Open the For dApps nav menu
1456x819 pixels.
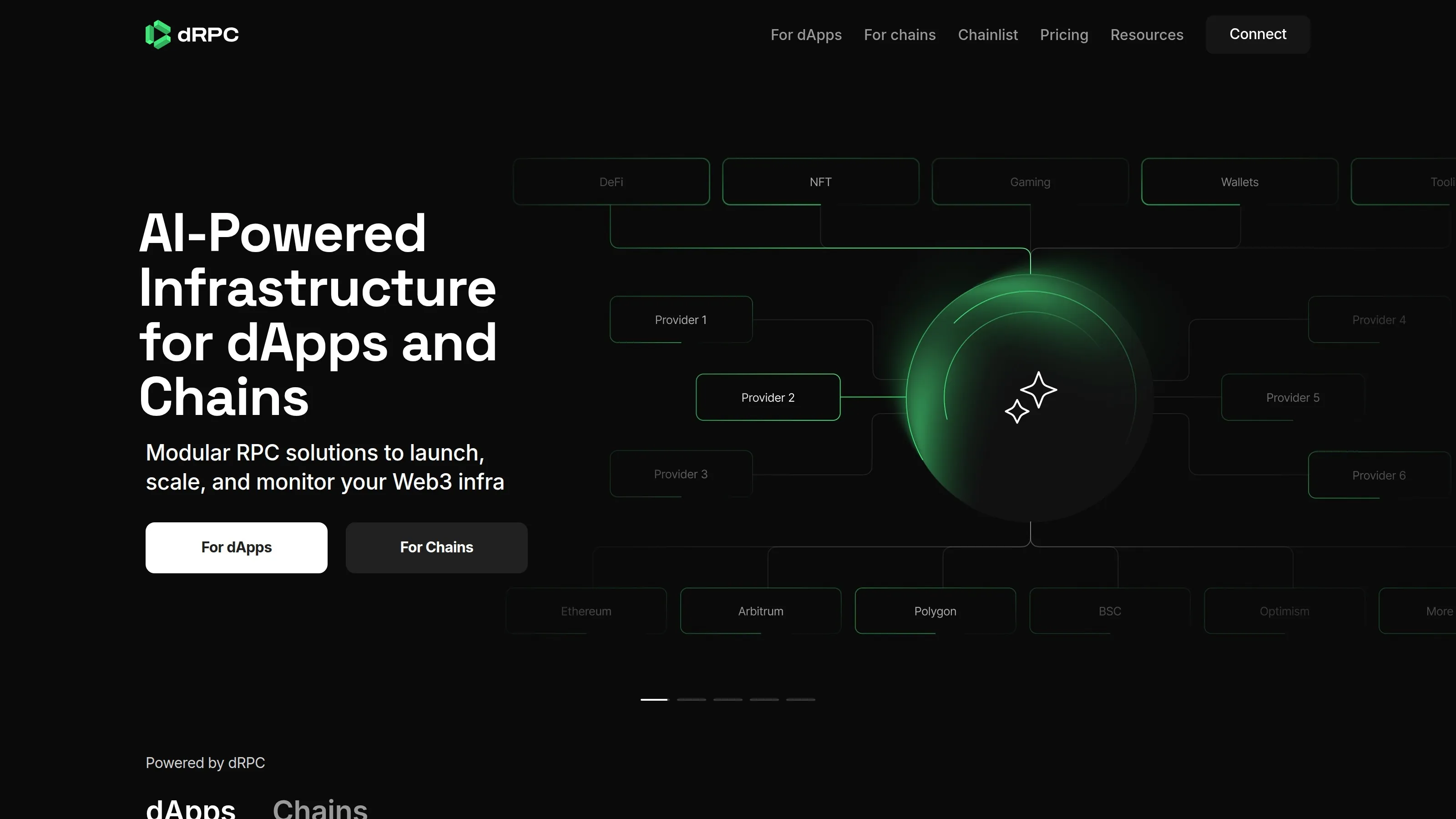[806, 35]
